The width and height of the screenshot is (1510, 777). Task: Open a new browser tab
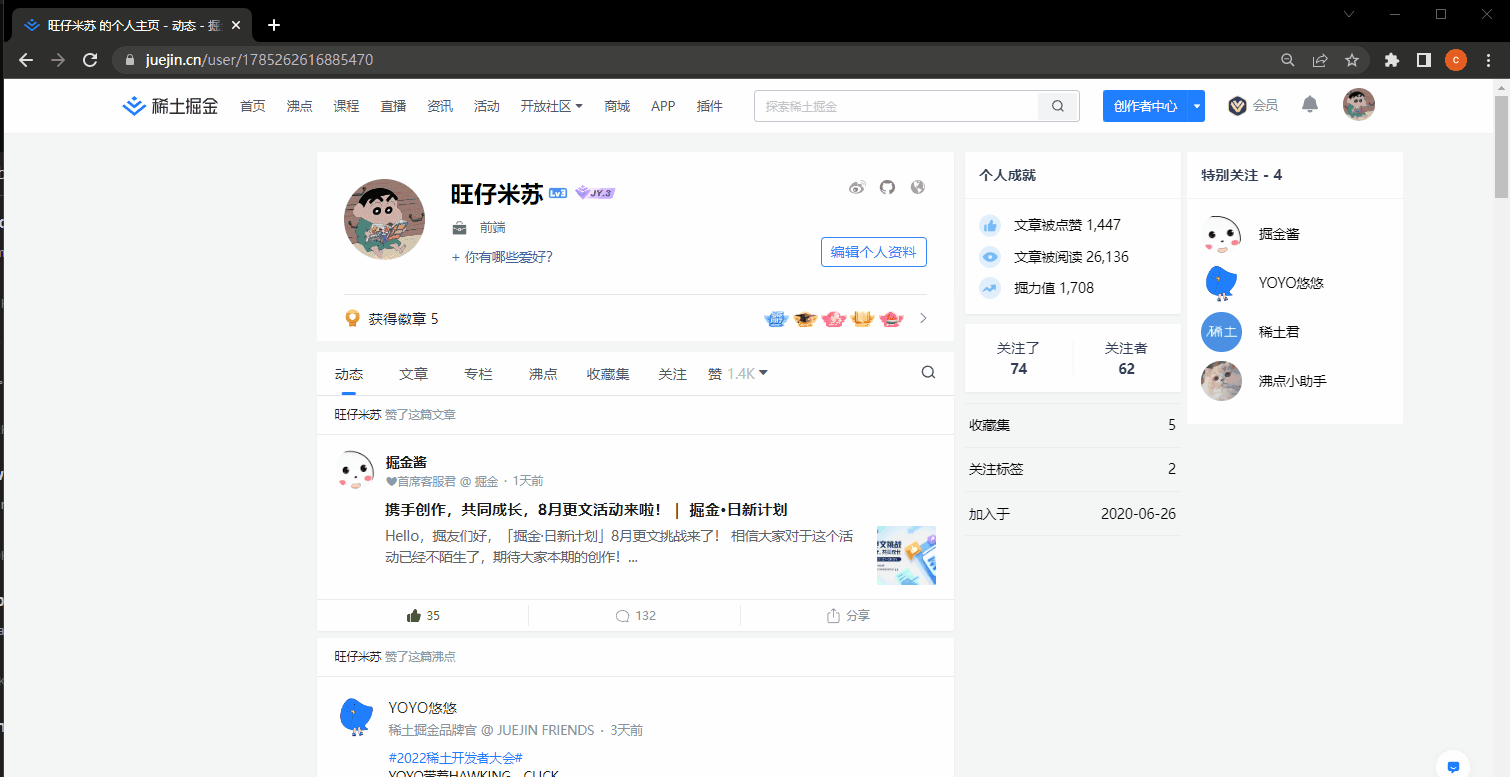click(274, 25)
